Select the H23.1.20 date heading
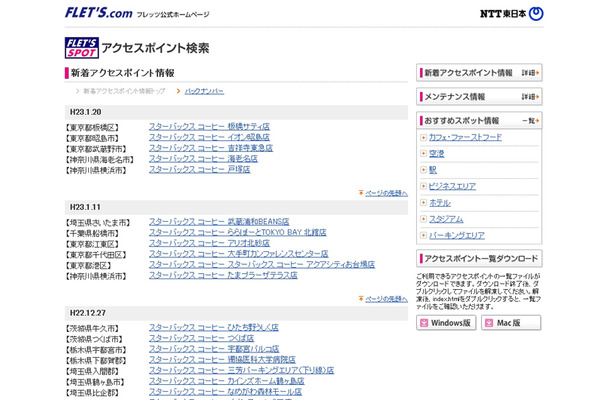 (86, 112)
